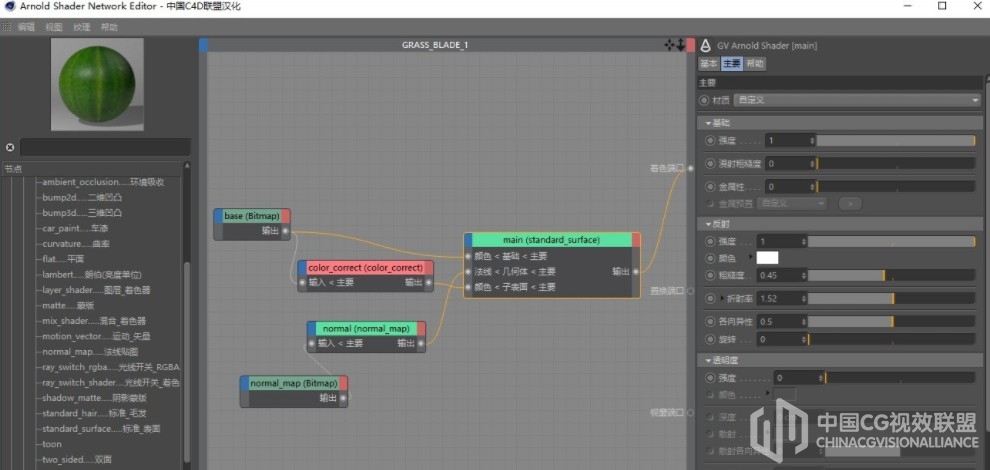Screen dimensions: 990x470
Task: Open red outputs corner of base (Bitmap) node
Action: click(x=285, y=216)
